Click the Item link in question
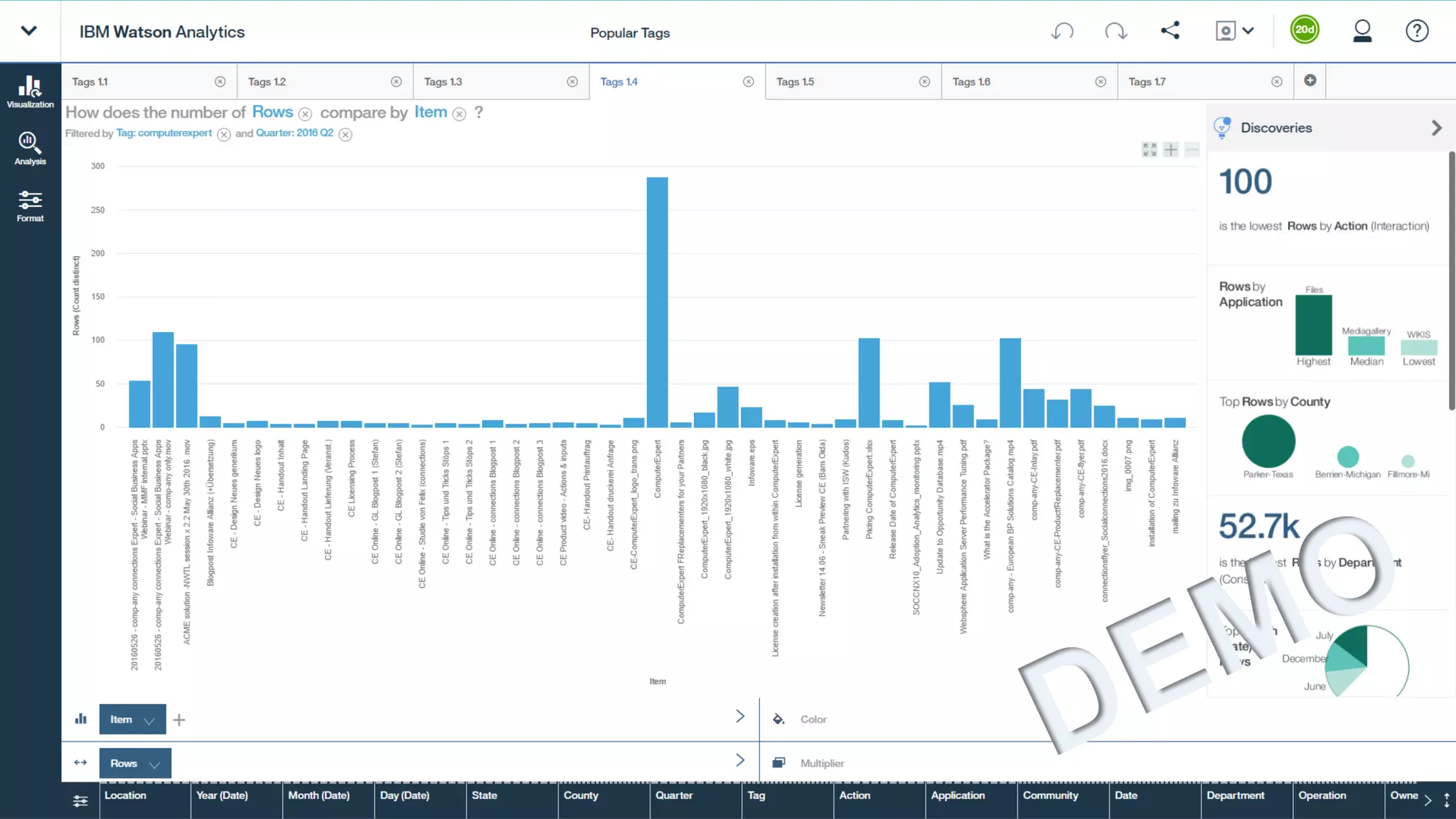Screen dimensions: 1456x819 (x=430, y=112)
